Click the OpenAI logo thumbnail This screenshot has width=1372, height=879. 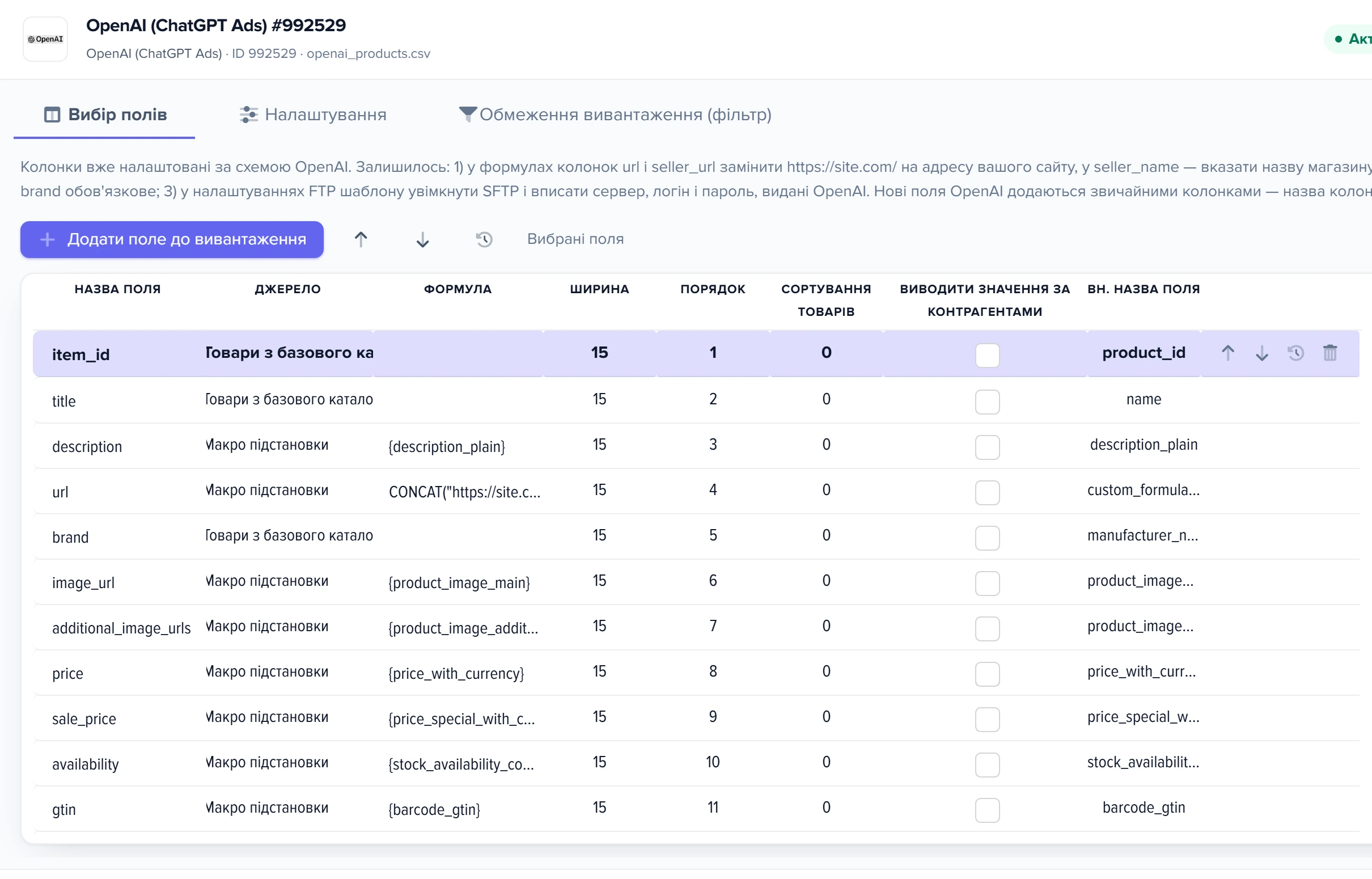coord(45,39)
